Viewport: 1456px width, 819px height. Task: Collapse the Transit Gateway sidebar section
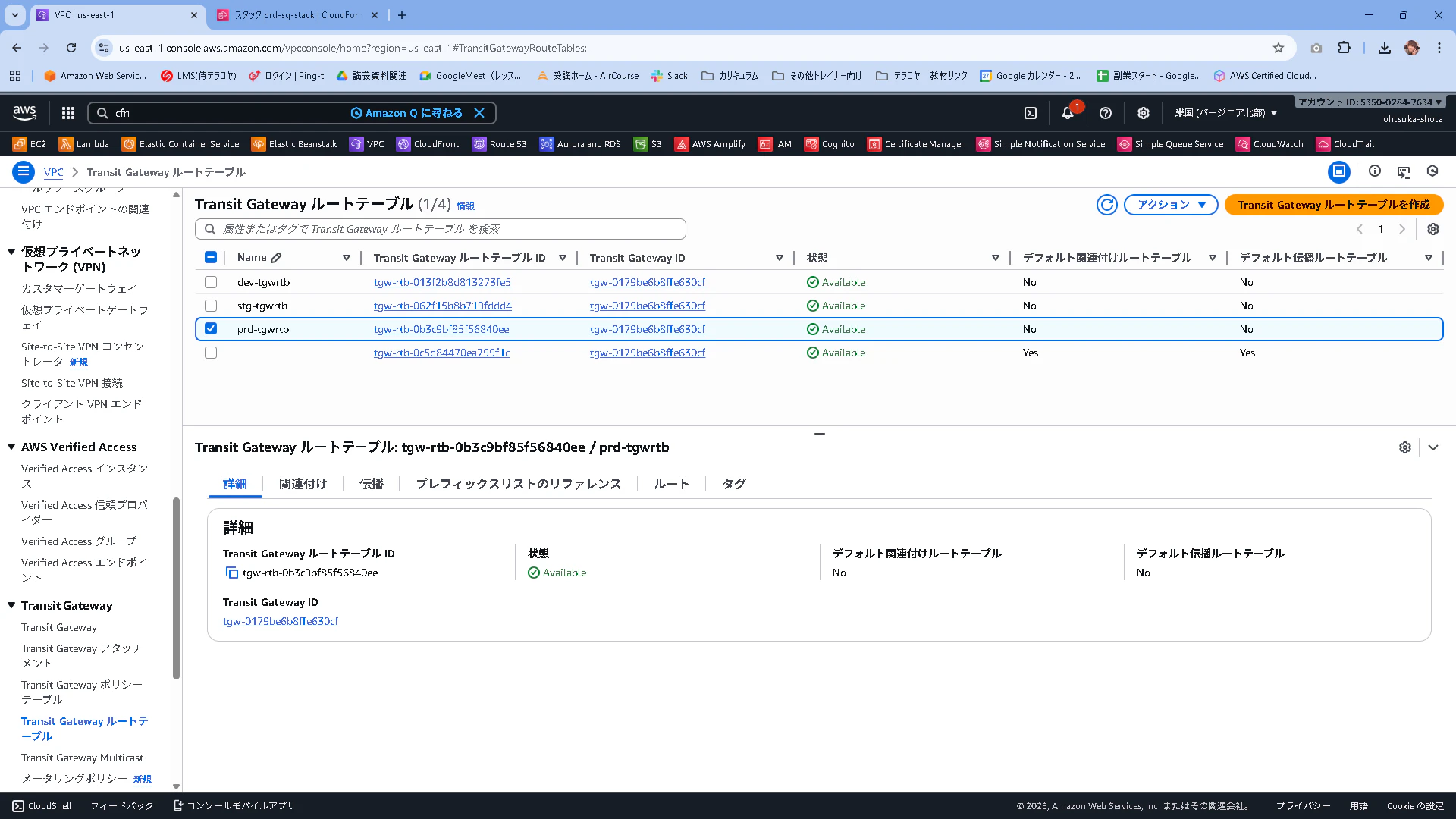tap(11, 605)
